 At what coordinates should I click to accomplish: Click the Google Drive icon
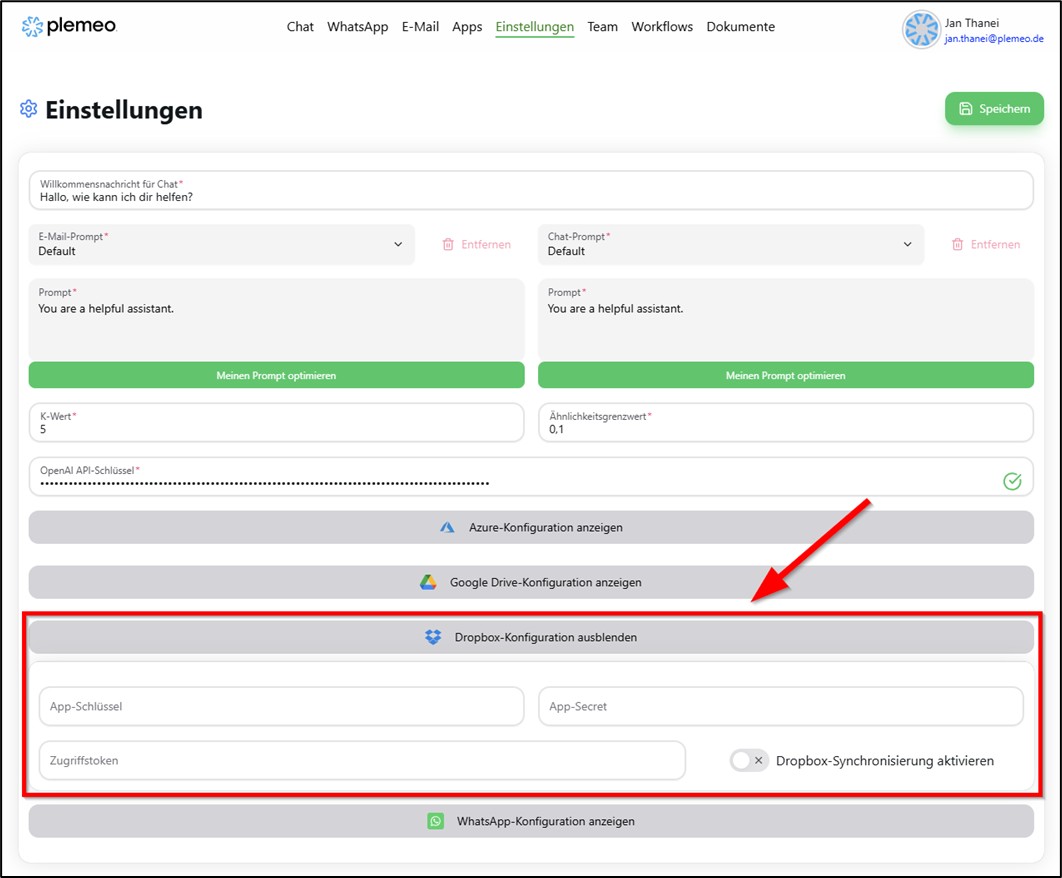click(430, 582)
